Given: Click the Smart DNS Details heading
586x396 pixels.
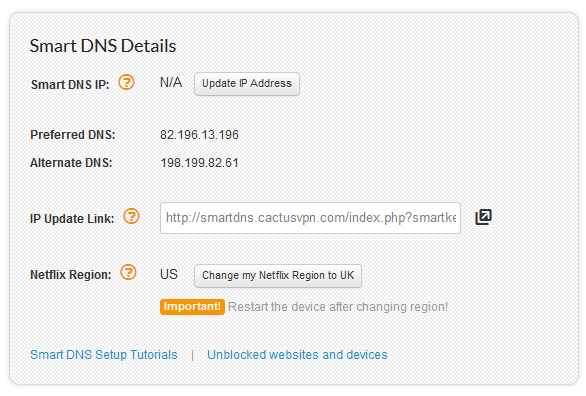Looking at the screenshot, I should click(x=103, y=46).
